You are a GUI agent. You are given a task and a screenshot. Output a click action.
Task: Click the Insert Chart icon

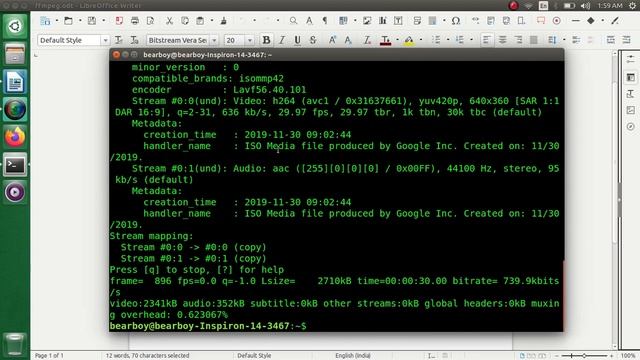[383, 21]
